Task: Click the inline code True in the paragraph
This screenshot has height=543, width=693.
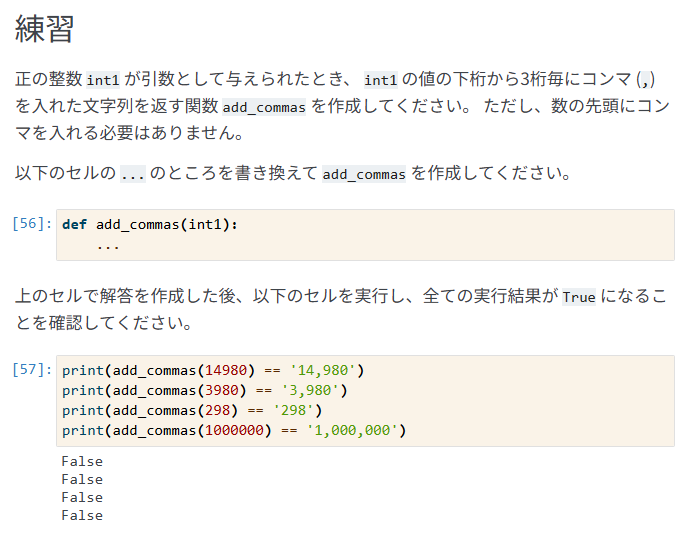Action: point(579,297)
